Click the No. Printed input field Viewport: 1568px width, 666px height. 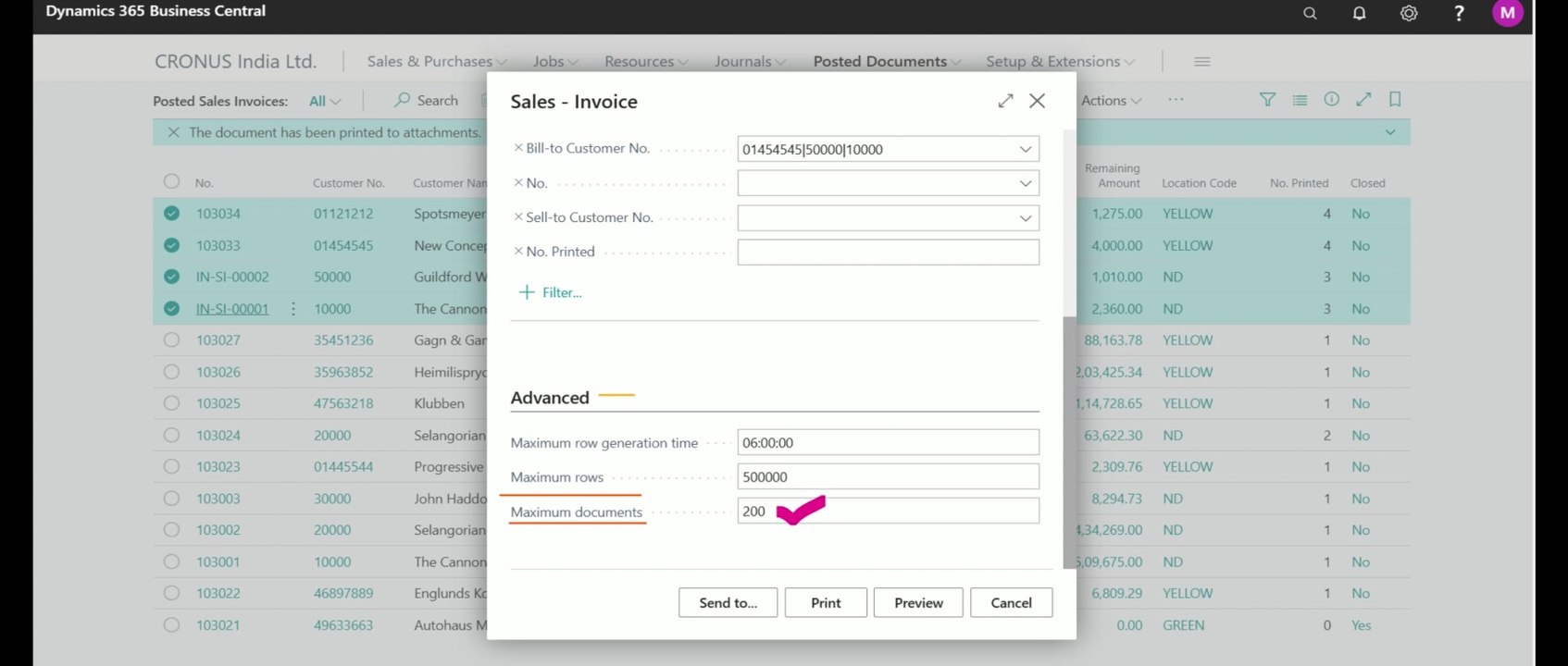[x=888, y=253]
